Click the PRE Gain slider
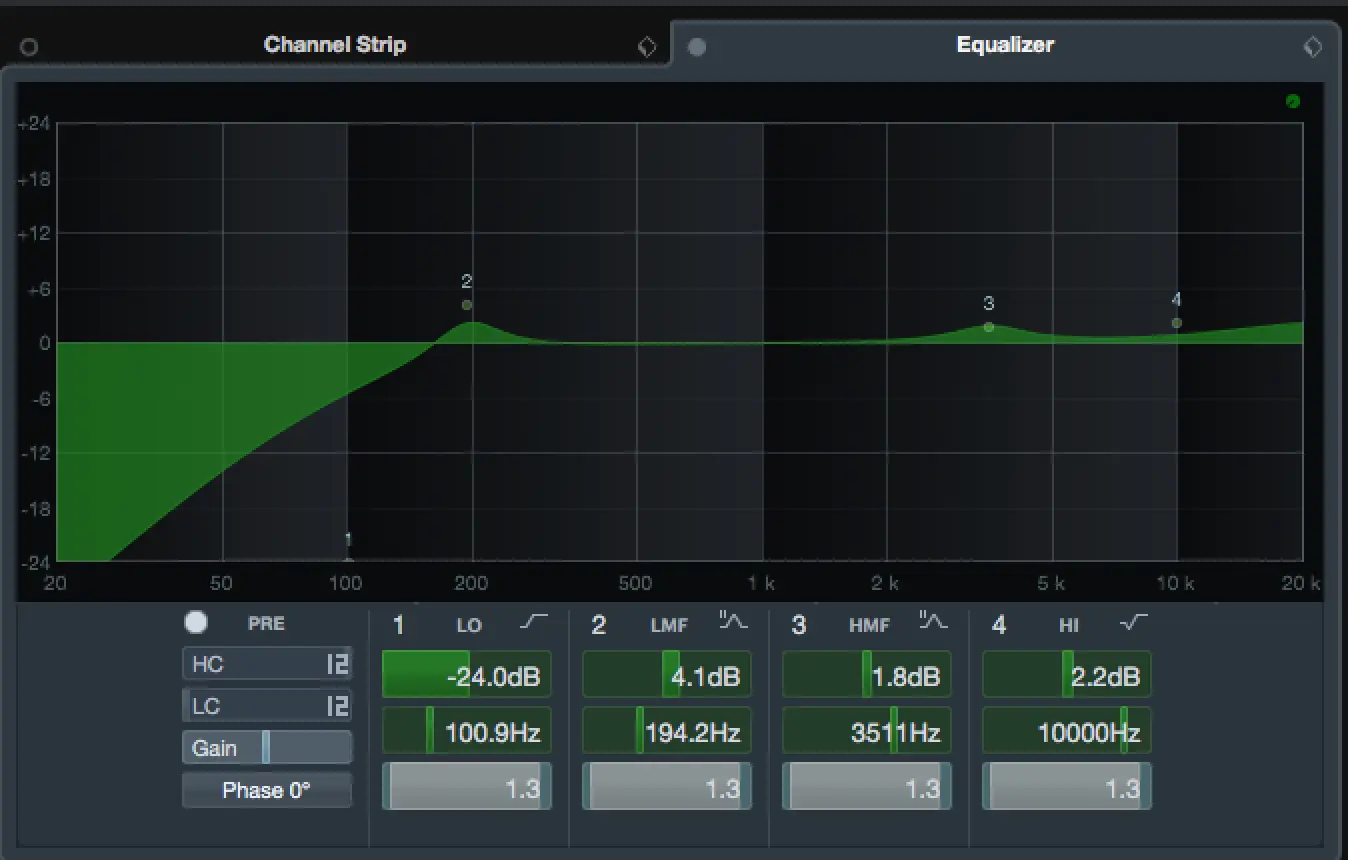The height and width of the screenshot is (860, 1348). pyautogui.click(x=266, y=748)
